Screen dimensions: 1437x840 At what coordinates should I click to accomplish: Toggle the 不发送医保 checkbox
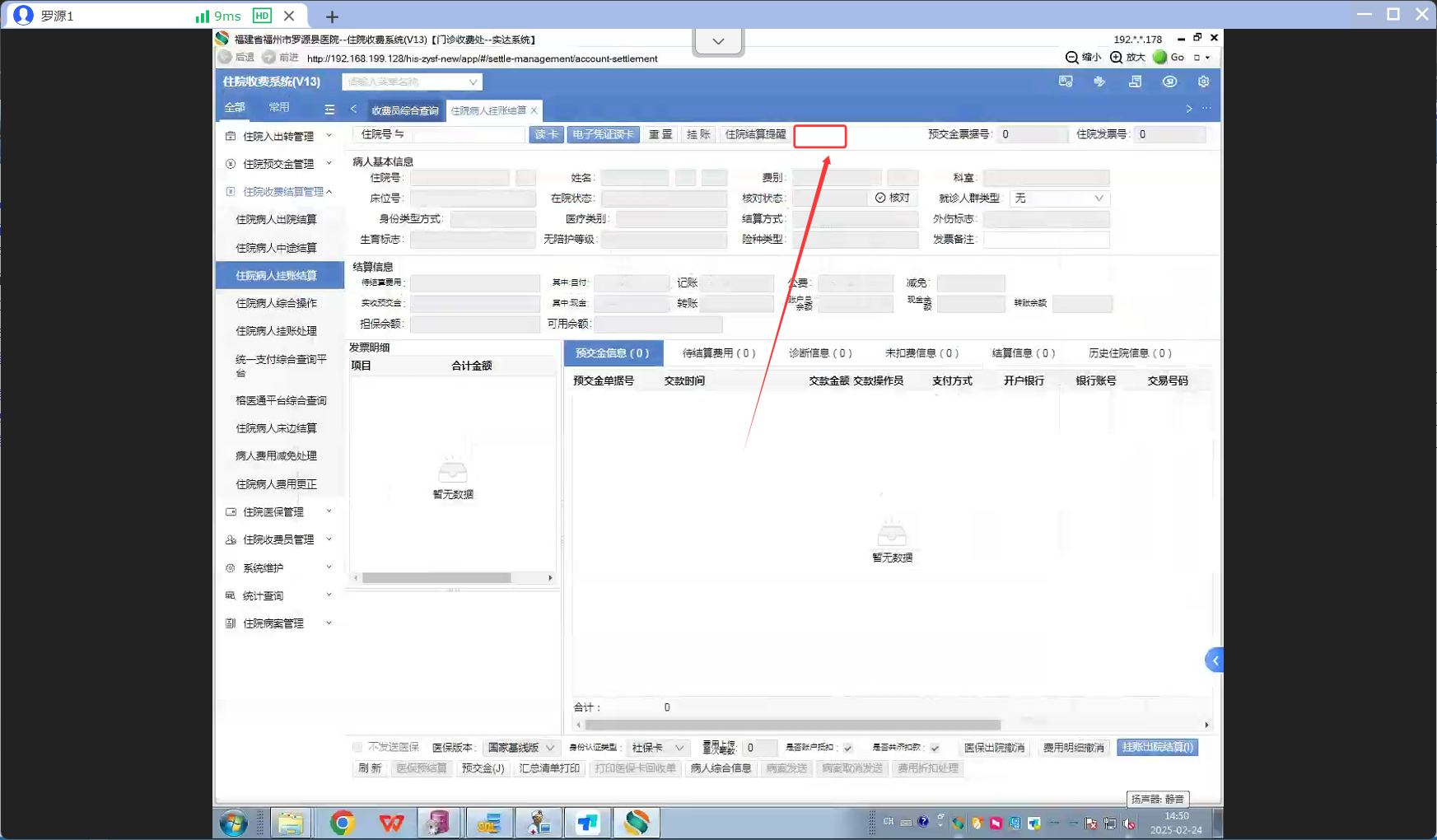pyautogui.click(x=357, y=748)
